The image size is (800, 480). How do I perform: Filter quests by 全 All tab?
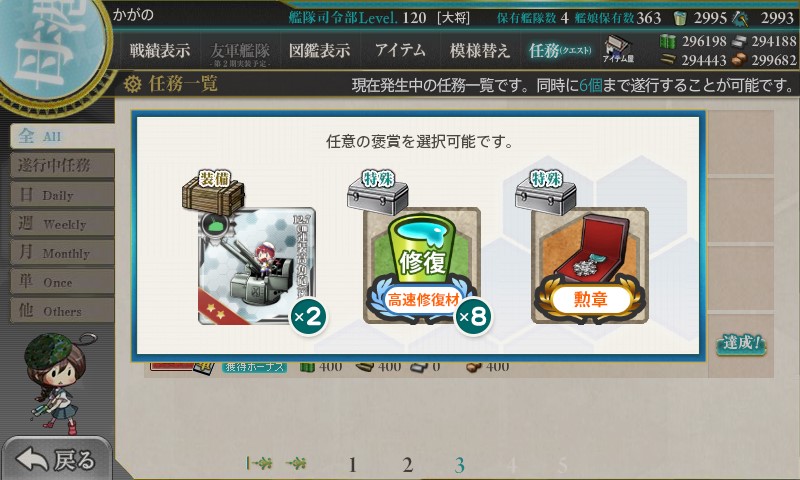[62, 136]
